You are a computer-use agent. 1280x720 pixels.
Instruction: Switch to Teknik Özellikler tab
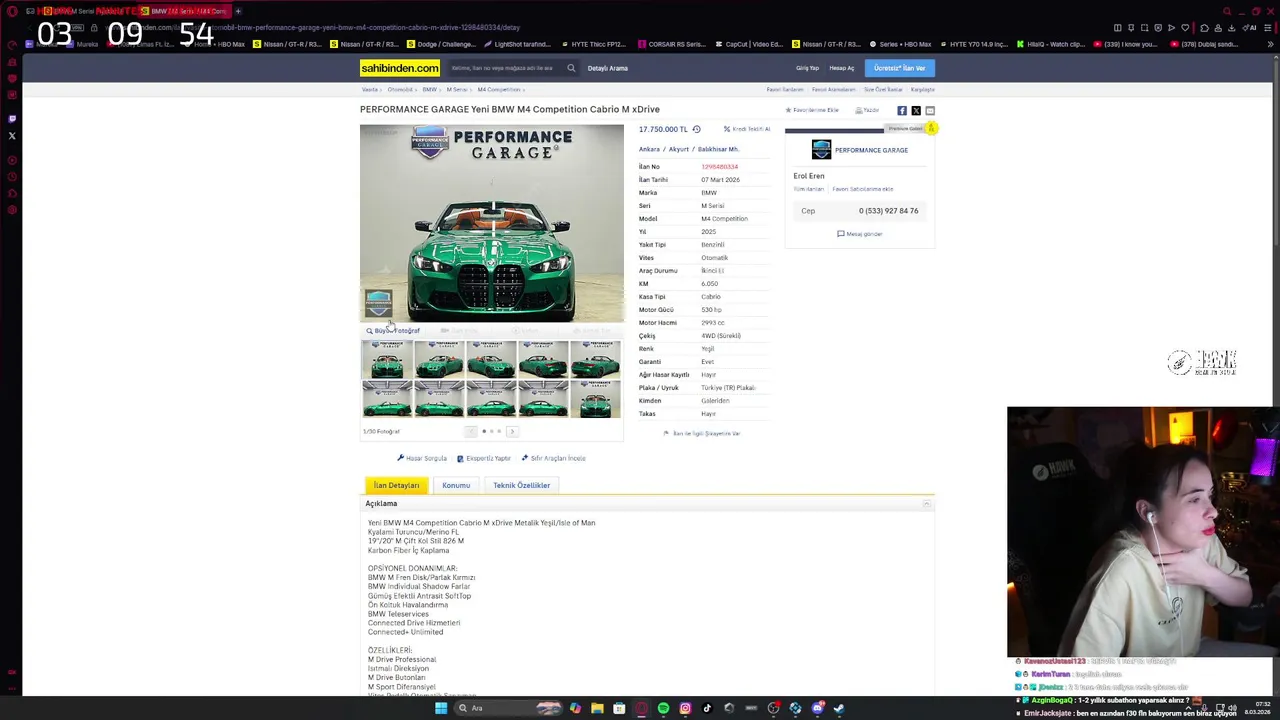[521, 485]
